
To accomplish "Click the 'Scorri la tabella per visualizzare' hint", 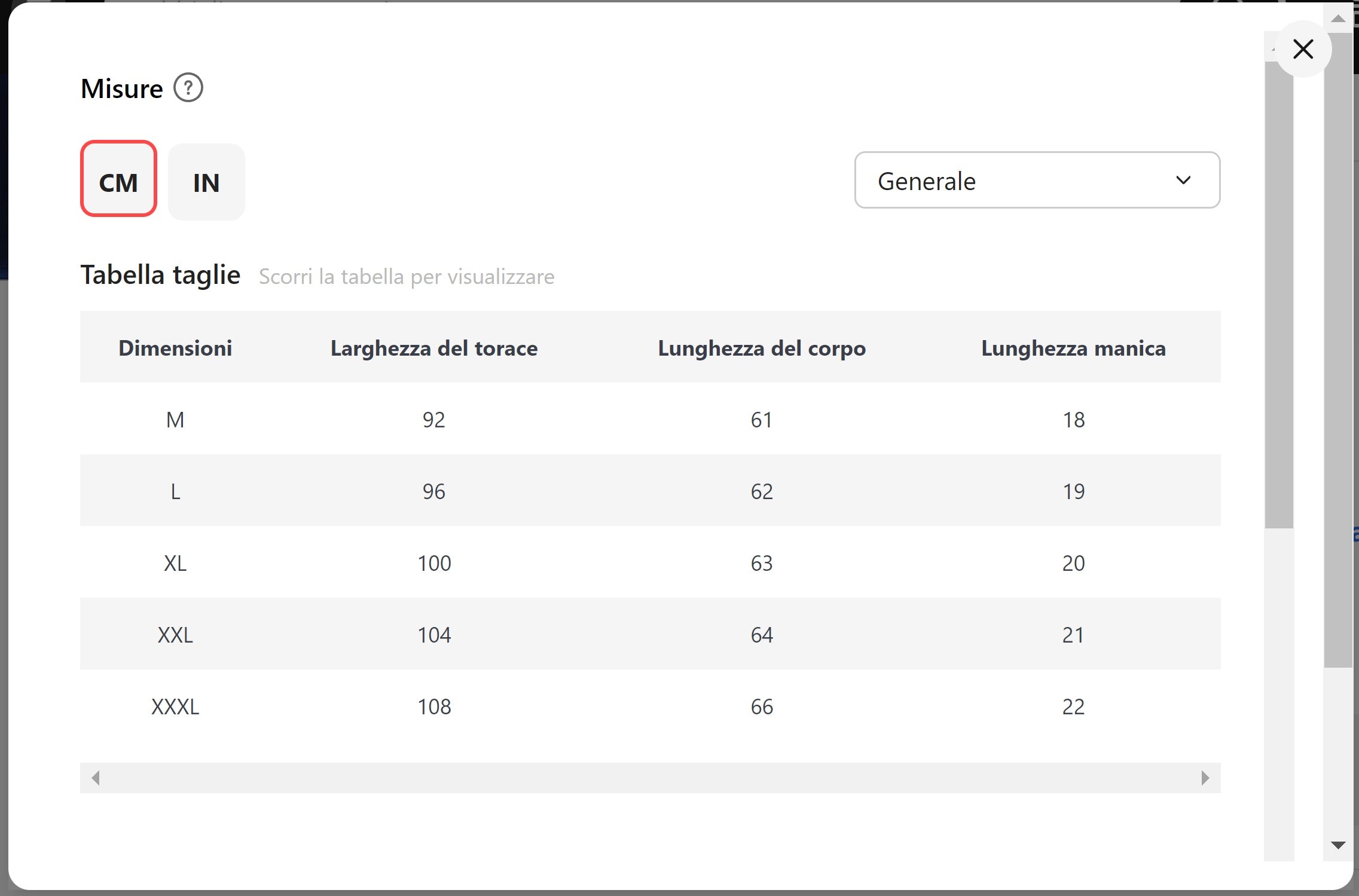I will (x=407, y=277).
